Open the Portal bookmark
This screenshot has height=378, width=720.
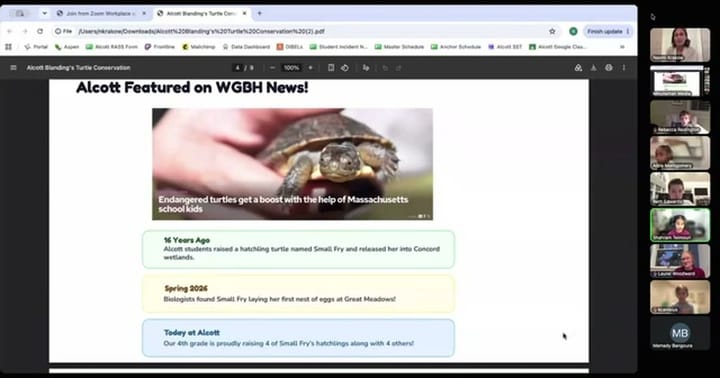coord(36,47)
